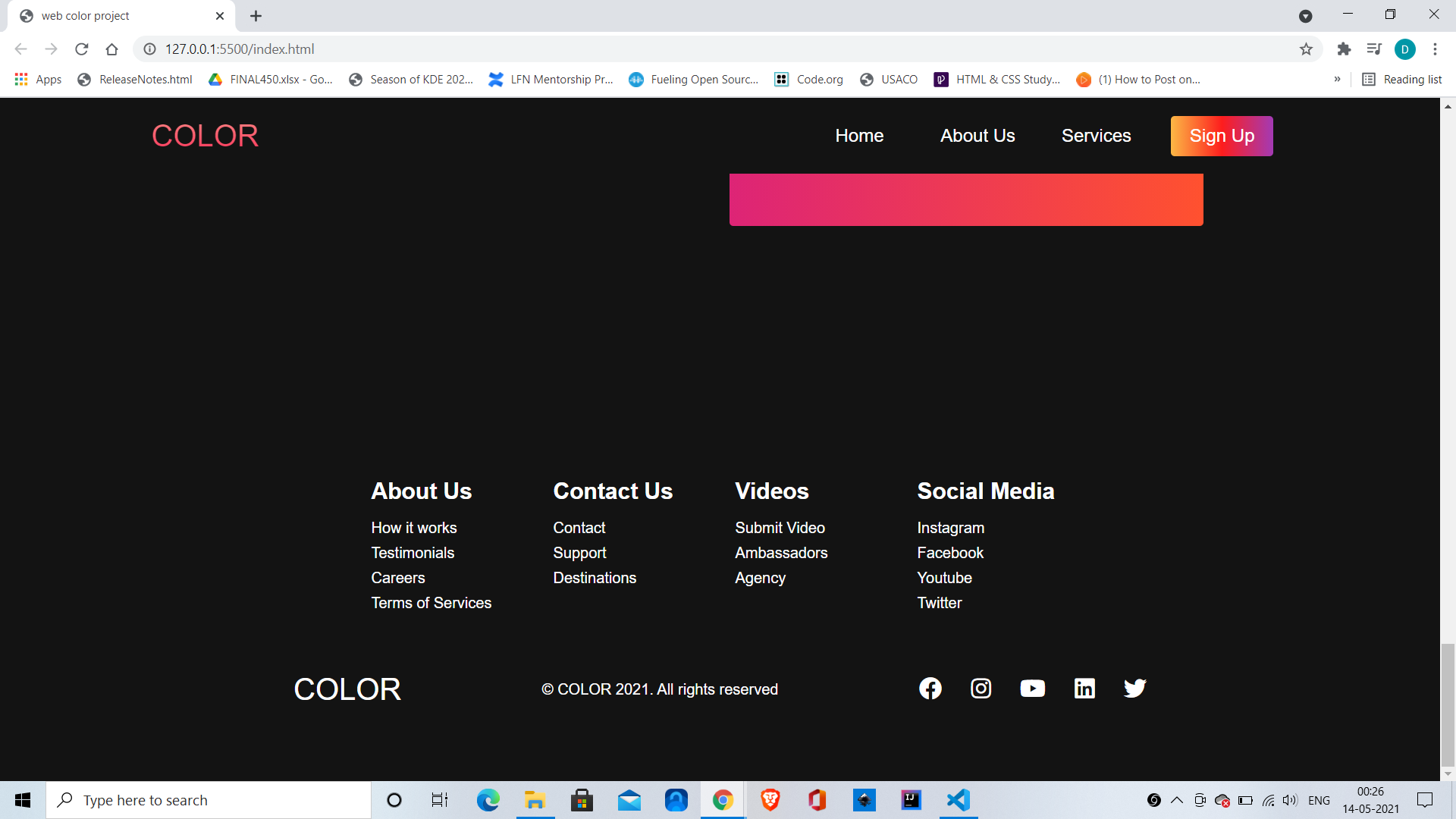1456x819 pixels.
Task: Open the media controls icon in the toolbar
Action: (1374, 49)
